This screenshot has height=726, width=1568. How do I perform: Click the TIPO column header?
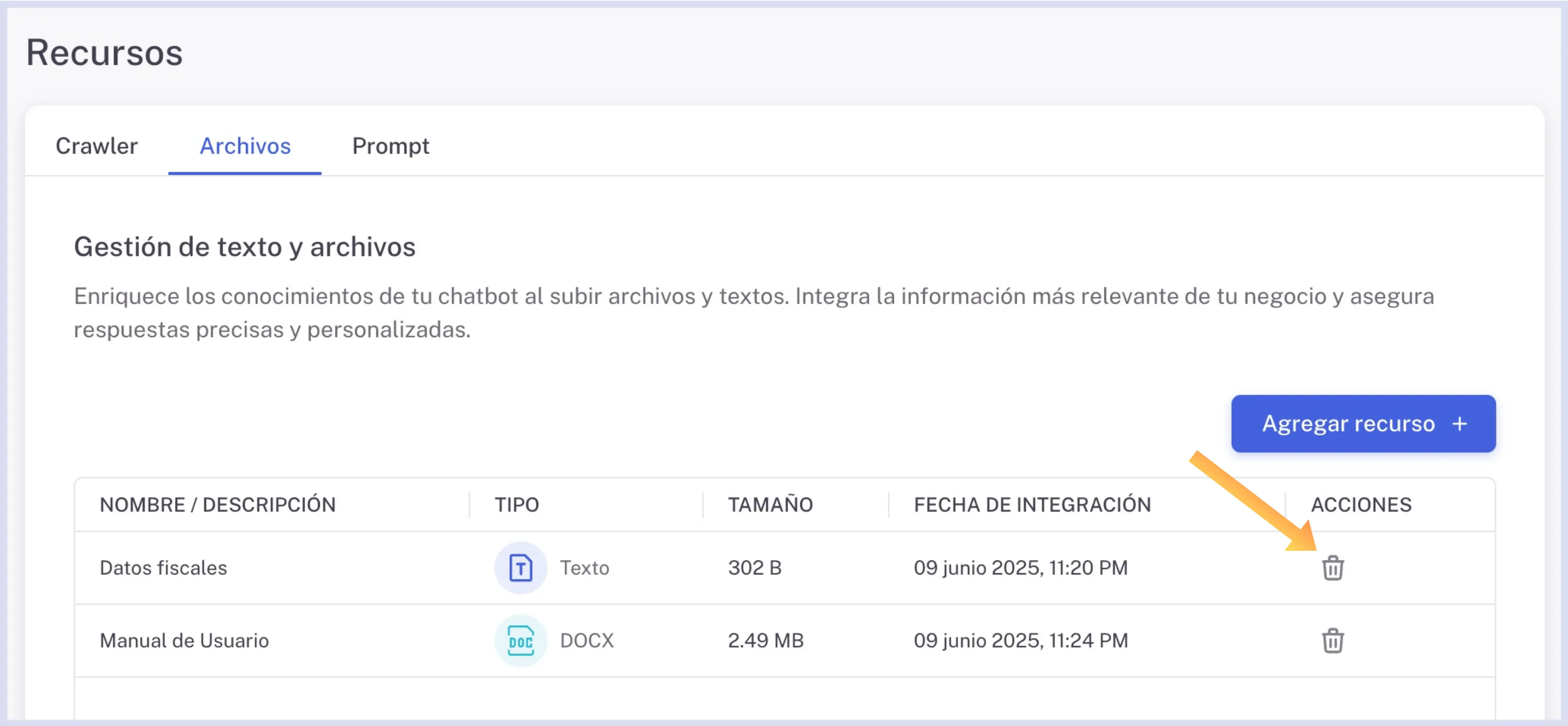coord(516,504)
